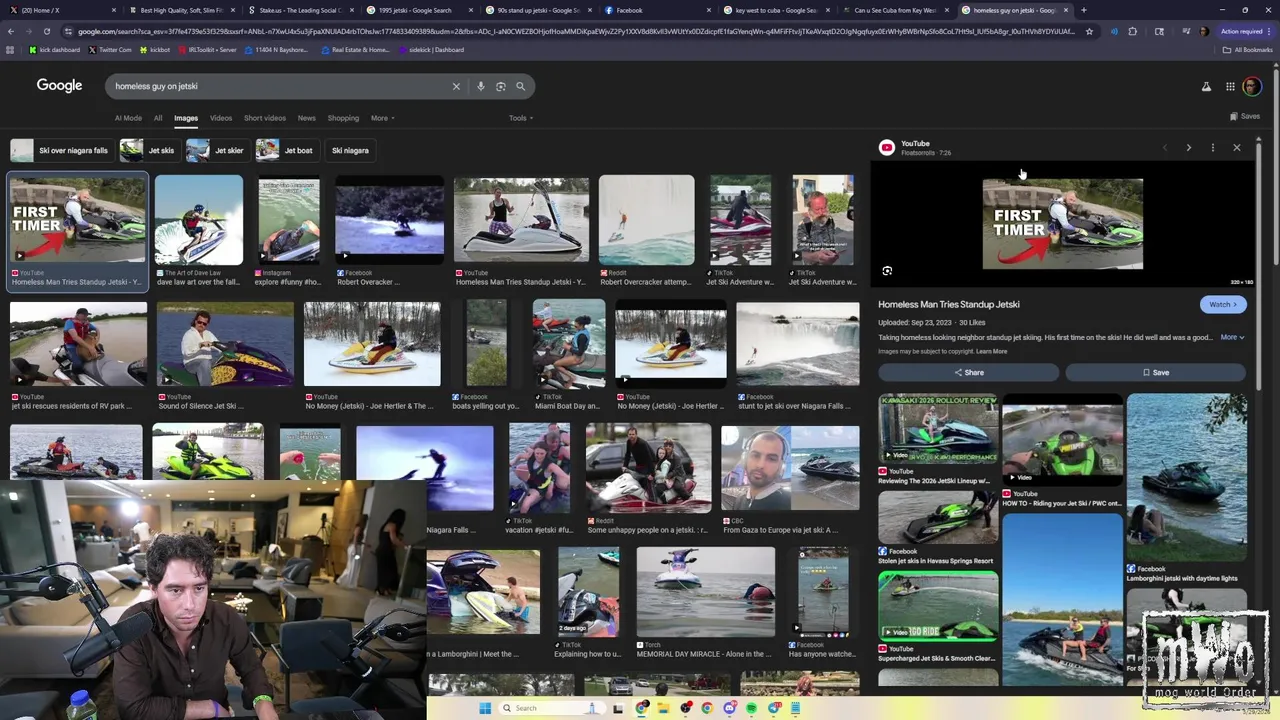Screen dimensions: 1280x720
Task: Select 'Jet skier' suggestion chip
Action: 217,150
